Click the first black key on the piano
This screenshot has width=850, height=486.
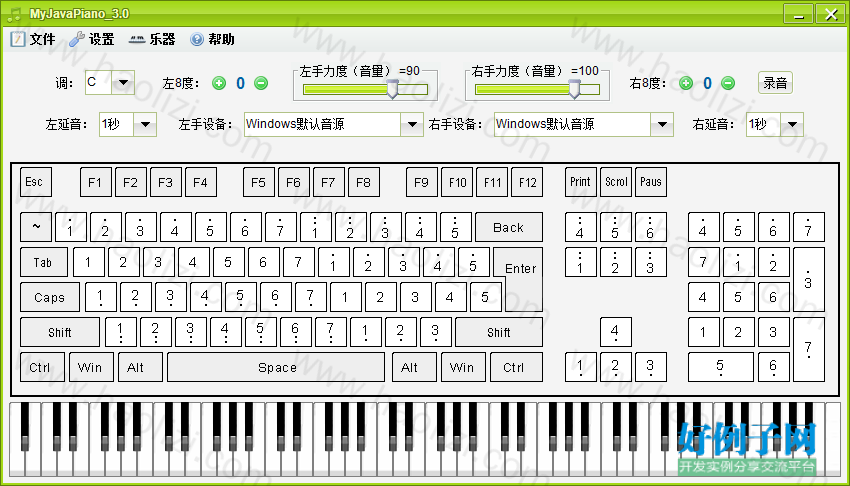click(x=25, y=427)
